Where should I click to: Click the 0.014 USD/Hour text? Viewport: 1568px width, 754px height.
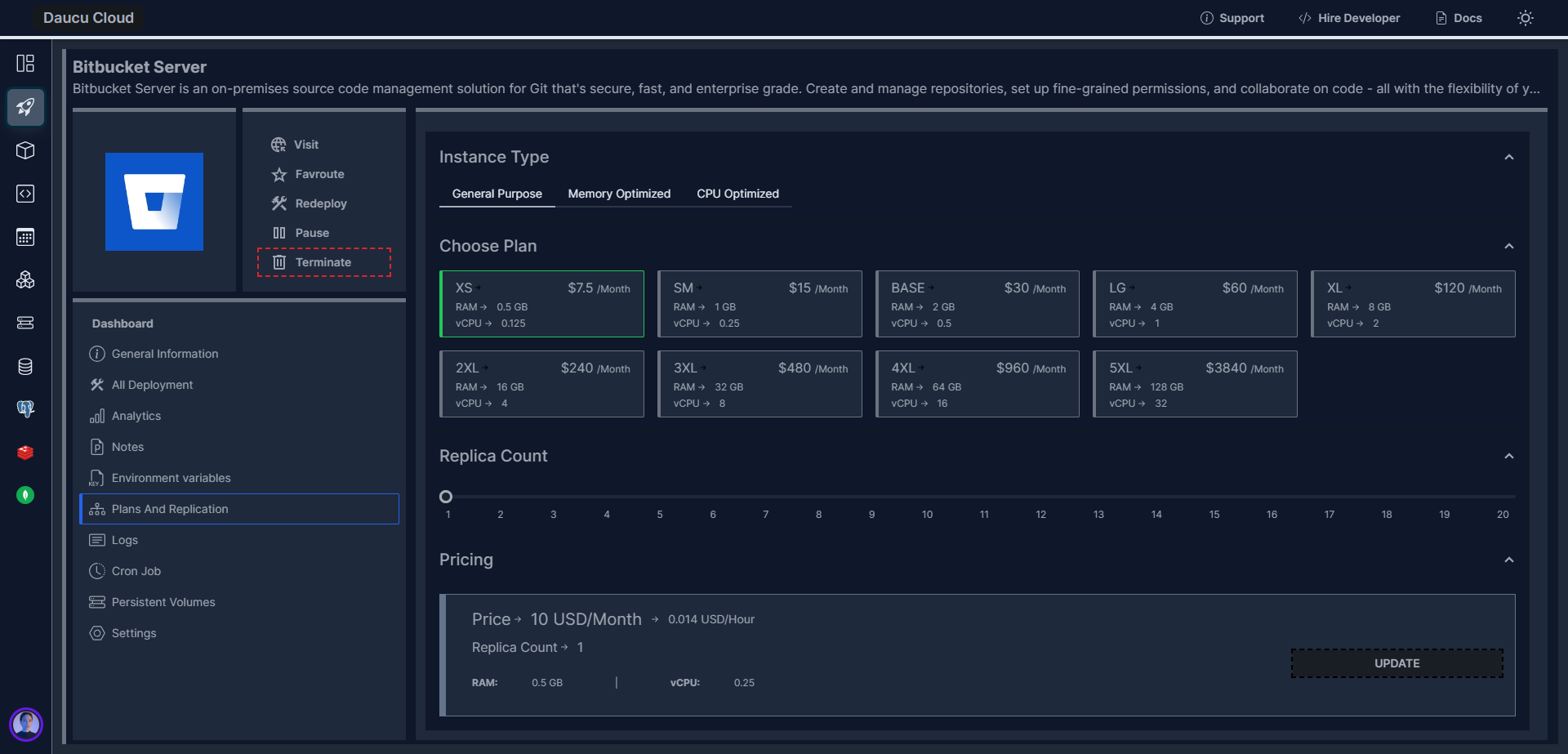coord(711,619)
